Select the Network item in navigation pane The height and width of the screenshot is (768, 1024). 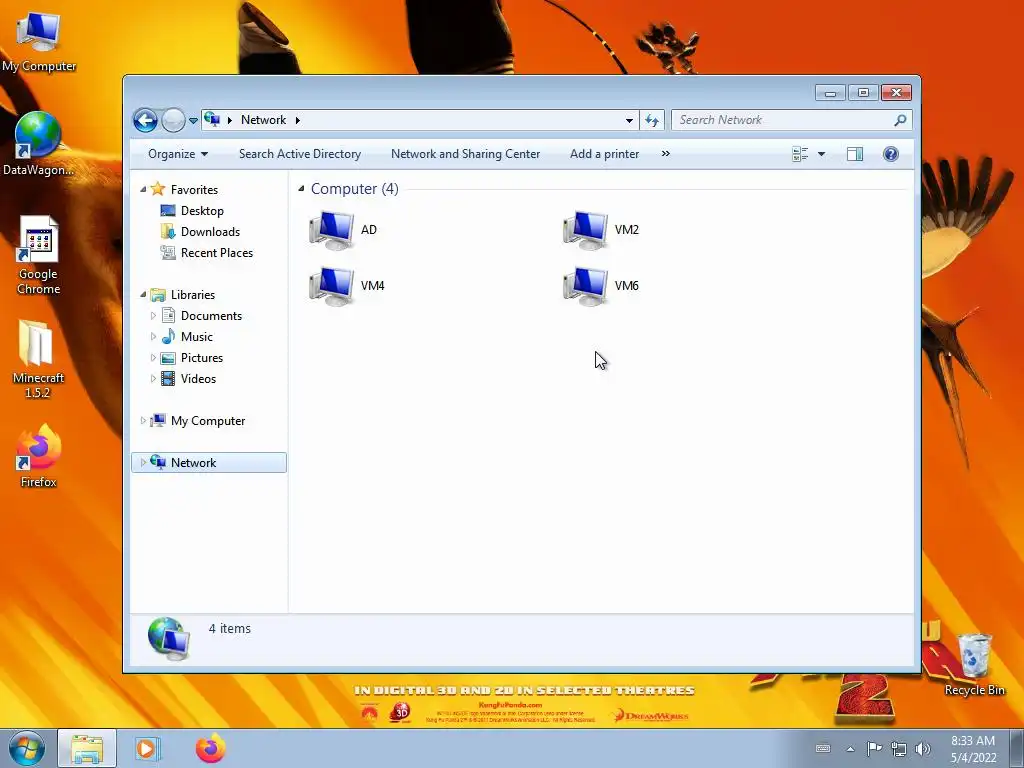(x=209, y=462)
